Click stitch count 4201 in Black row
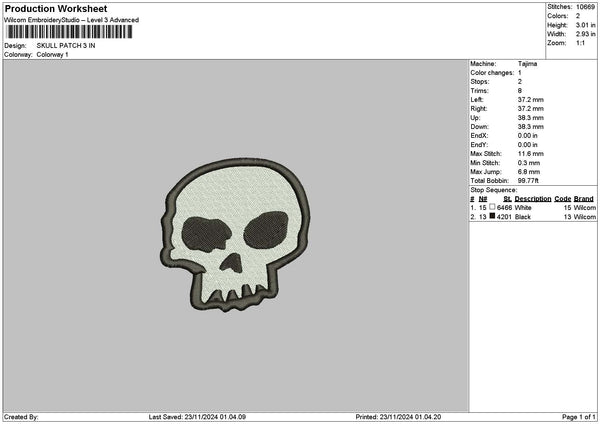The width and height of the screenshot is (600, 424). pyautogui.click(x=504, y=217)
